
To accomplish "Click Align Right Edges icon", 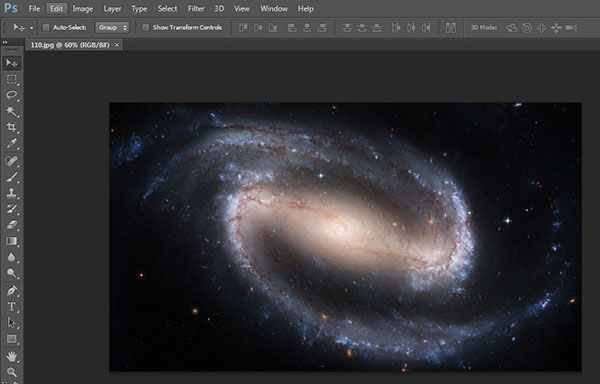I will pos(322,28).
